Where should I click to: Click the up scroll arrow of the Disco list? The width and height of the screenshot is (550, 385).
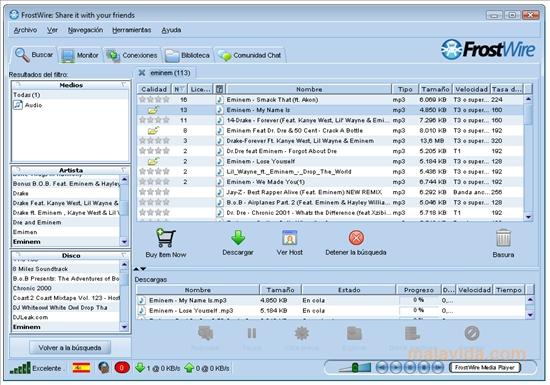(124, 264)
